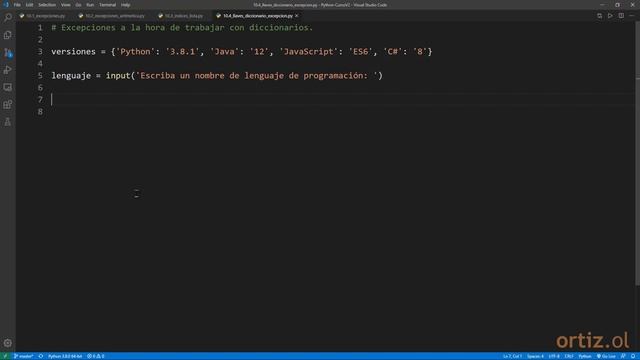Change end of line sequence CRLF
640x360 pixels.
[x=569, y=356]
